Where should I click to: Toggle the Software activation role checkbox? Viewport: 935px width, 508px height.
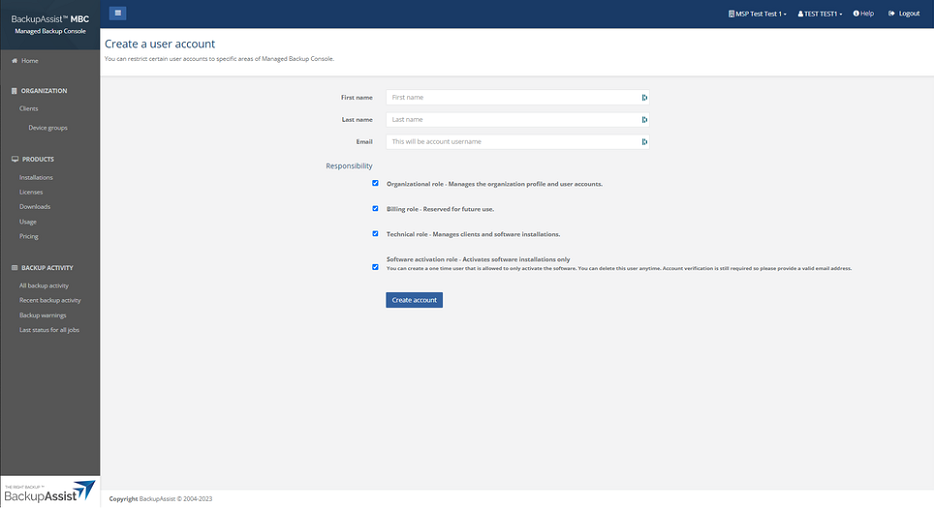tap(375, 267)
